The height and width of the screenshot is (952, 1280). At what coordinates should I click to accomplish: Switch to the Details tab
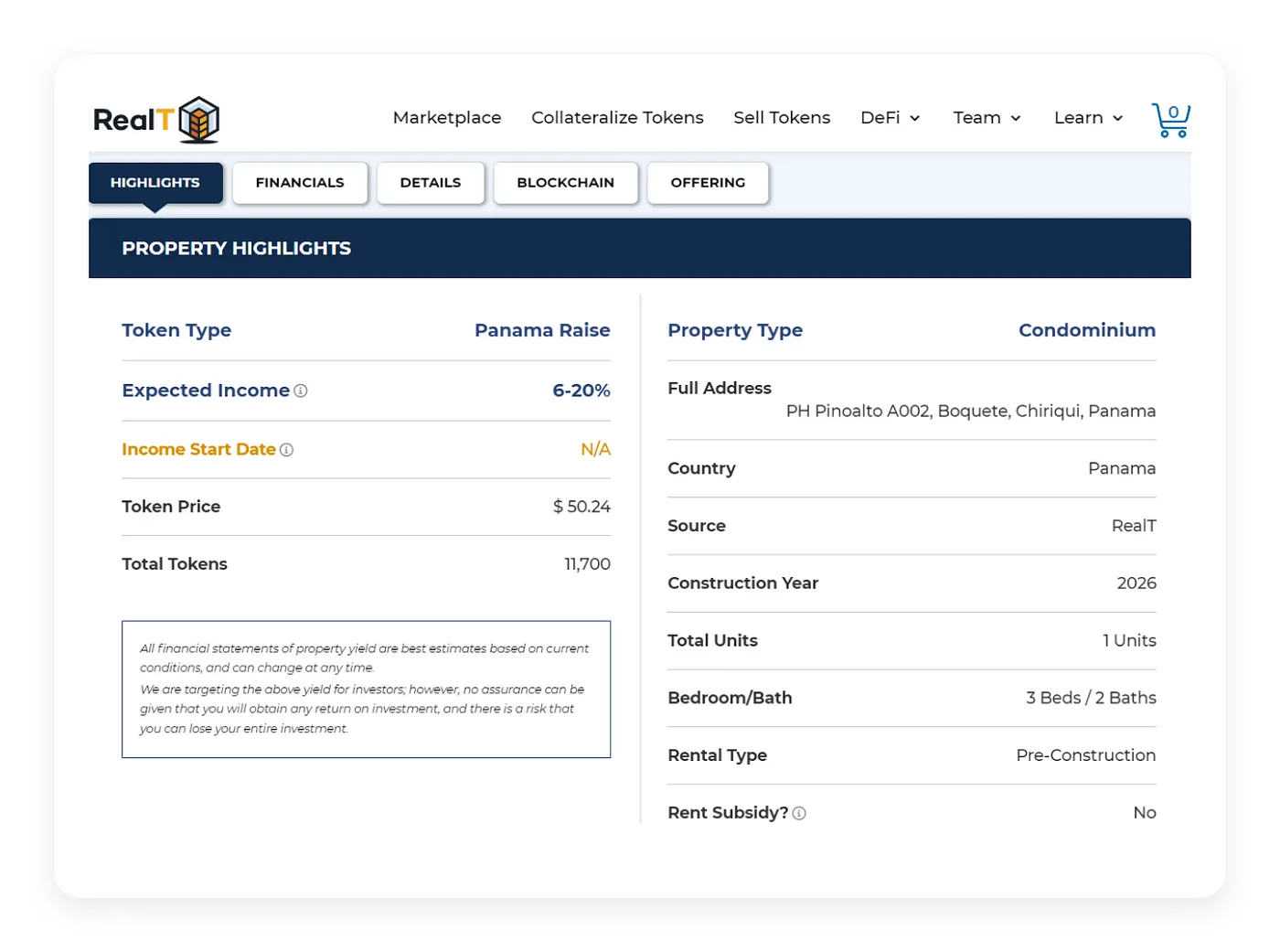(x=431, y=183)
